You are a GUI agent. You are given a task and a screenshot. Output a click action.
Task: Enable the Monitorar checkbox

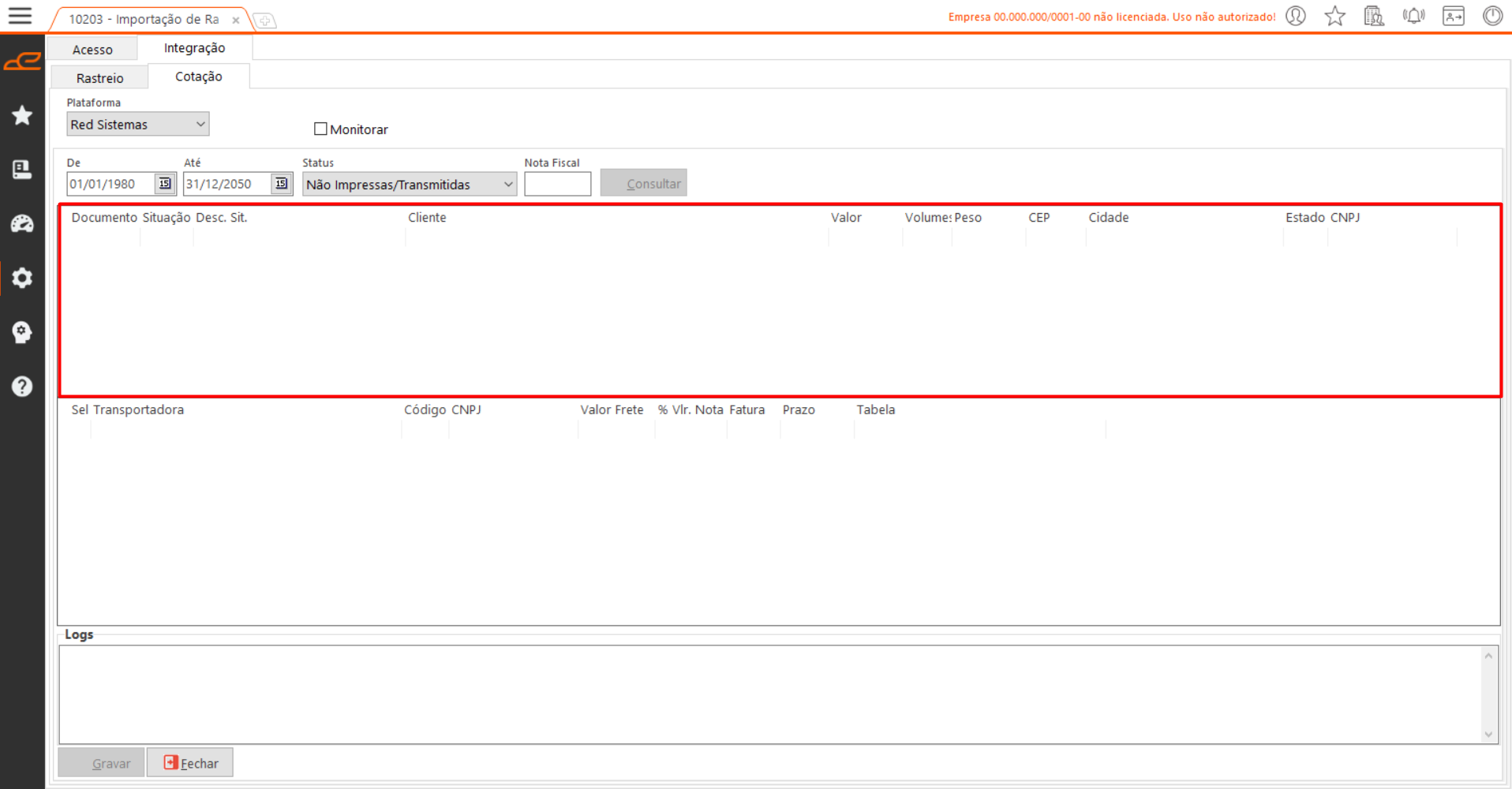(320, 129)
